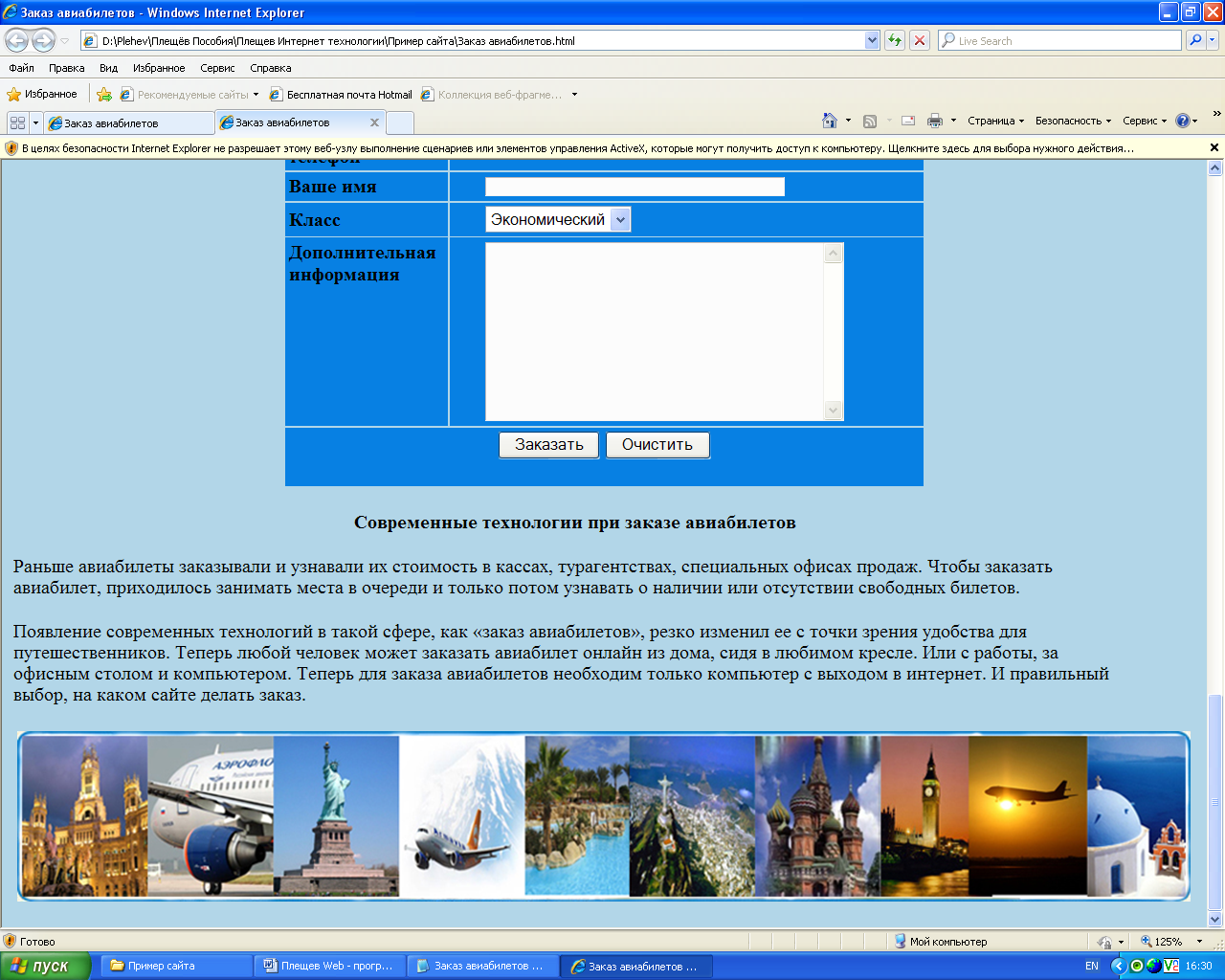Open the Правка menu
1225x980 pixels.
pyautogui.click(x=67, y=68)
